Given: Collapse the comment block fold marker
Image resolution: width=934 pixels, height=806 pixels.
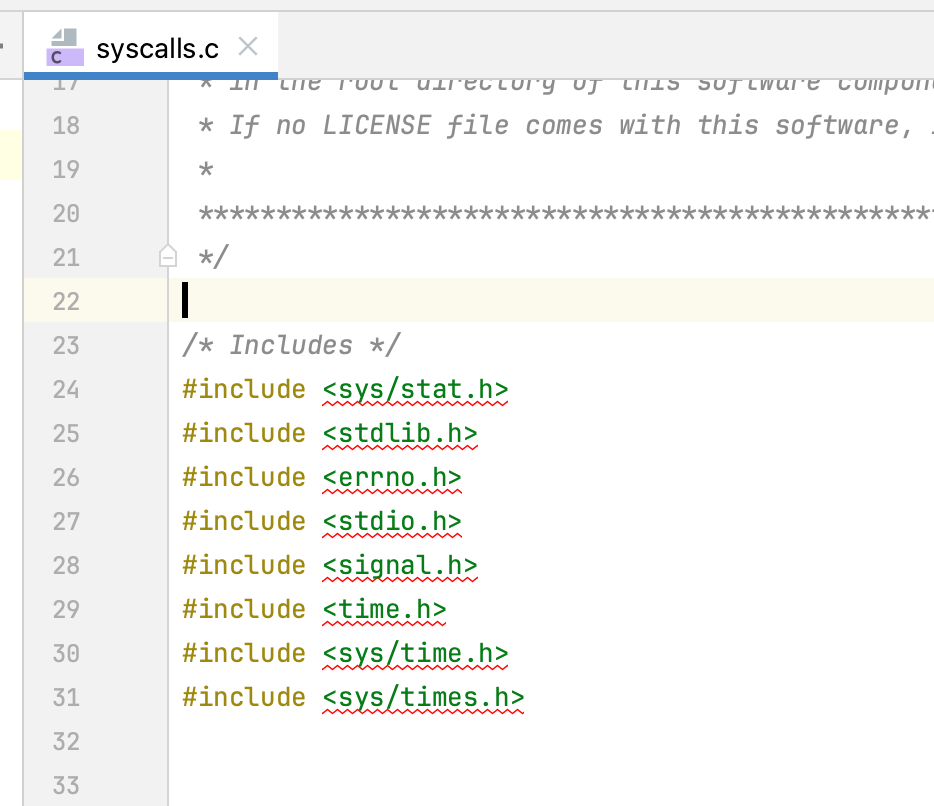Looking at the screenshot, I should pos(168,258).
